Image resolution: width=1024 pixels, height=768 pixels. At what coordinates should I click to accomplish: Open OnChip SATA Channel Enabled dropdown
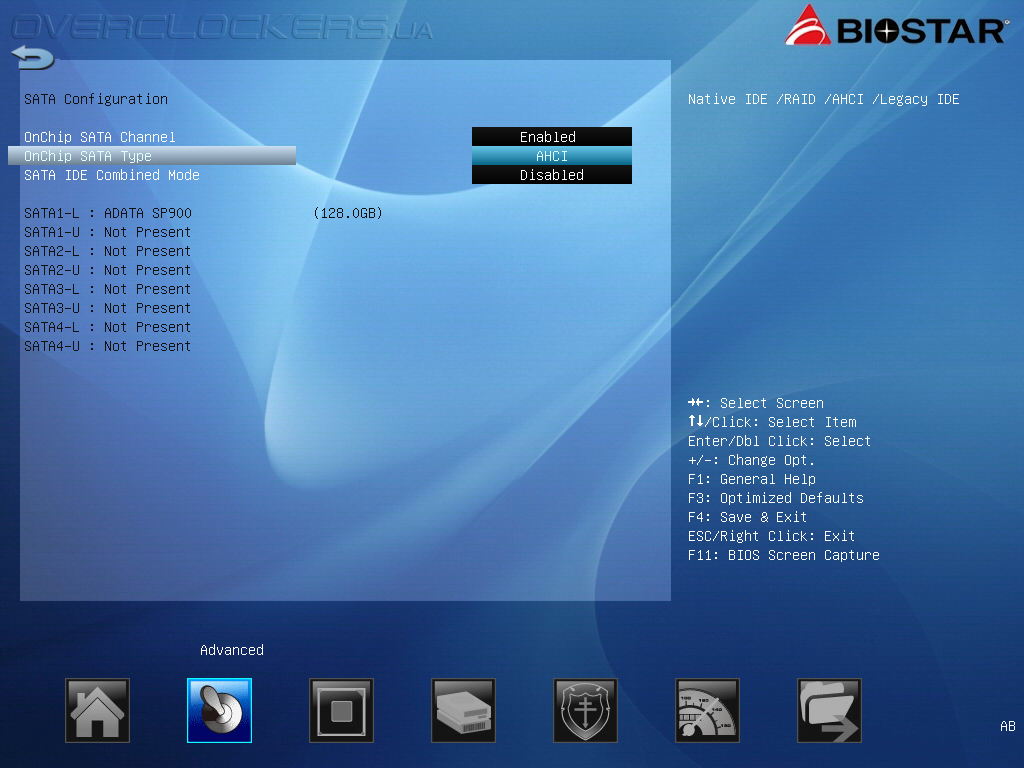click(552, 136)
